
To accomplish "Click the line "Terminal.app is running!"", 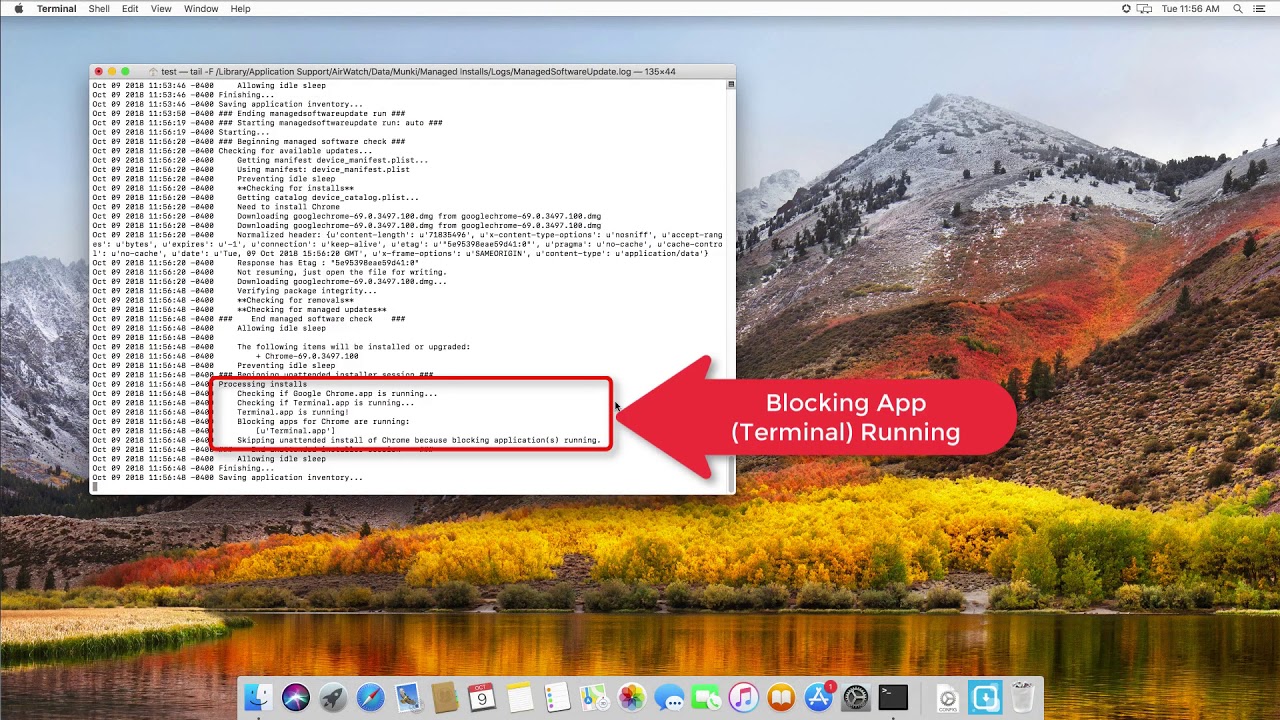I will click(x=293, y=412).
